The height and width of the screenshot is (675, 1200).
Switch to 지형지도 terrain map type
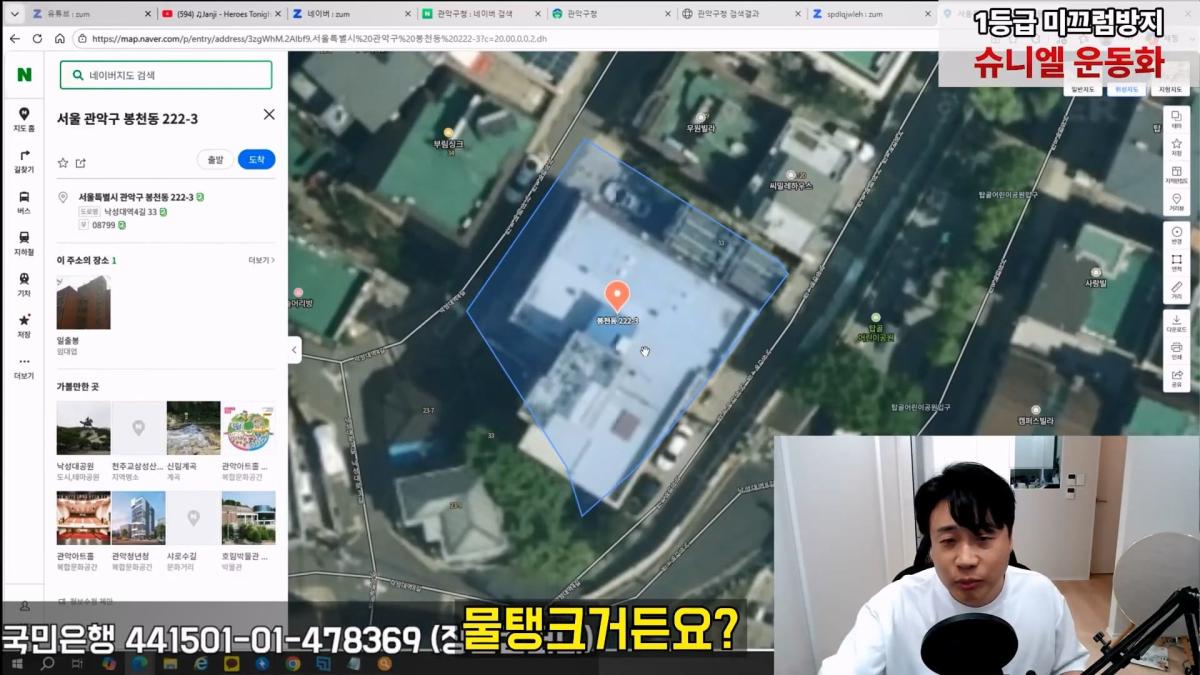tap(1170, 90)
